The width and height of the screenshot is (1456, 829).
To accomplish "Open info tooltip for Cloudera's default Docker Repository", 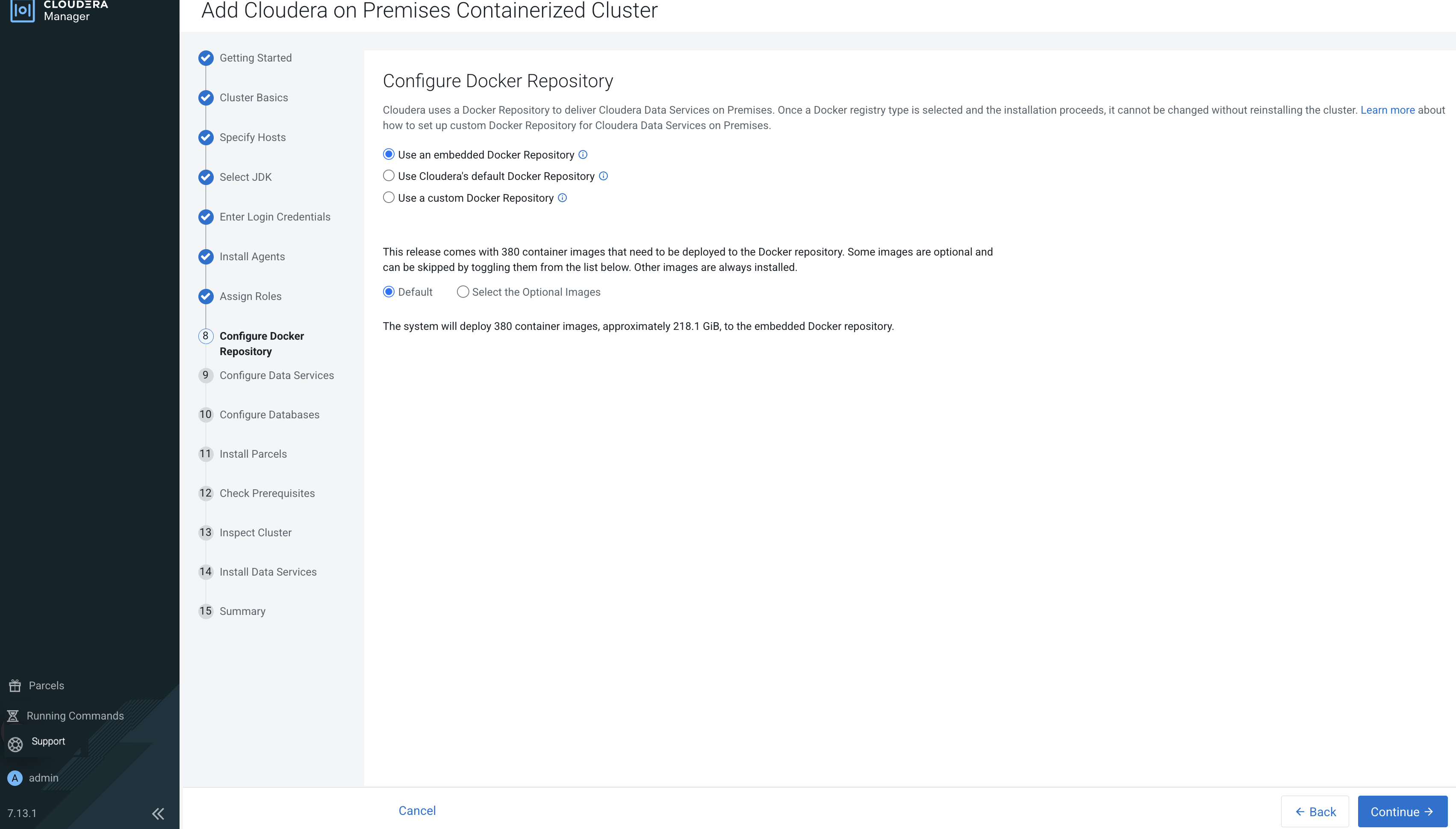I will click(603, 176).
